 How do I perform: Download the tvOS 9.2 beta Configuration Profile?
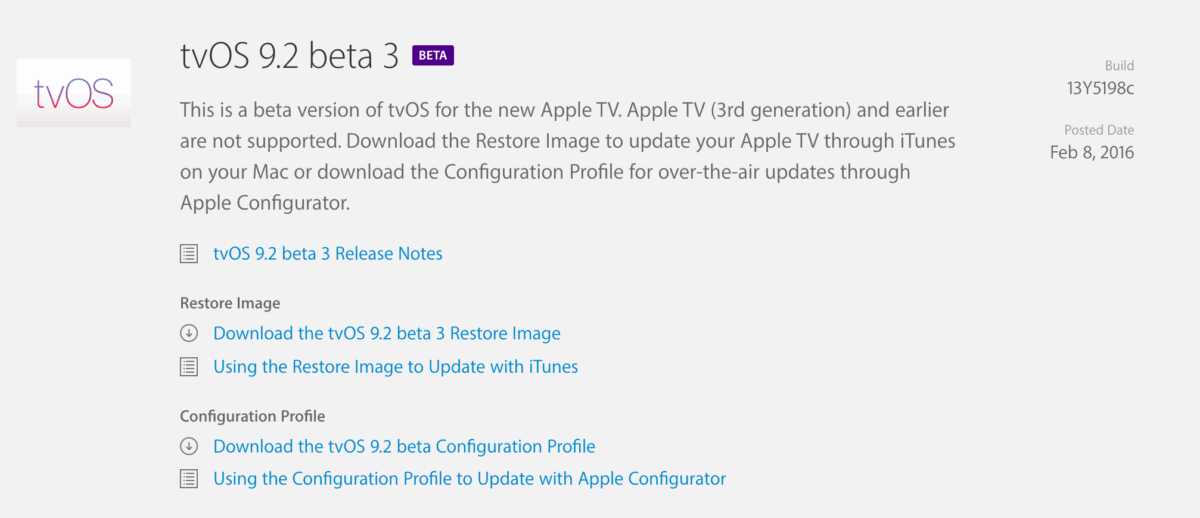(404, 447)
